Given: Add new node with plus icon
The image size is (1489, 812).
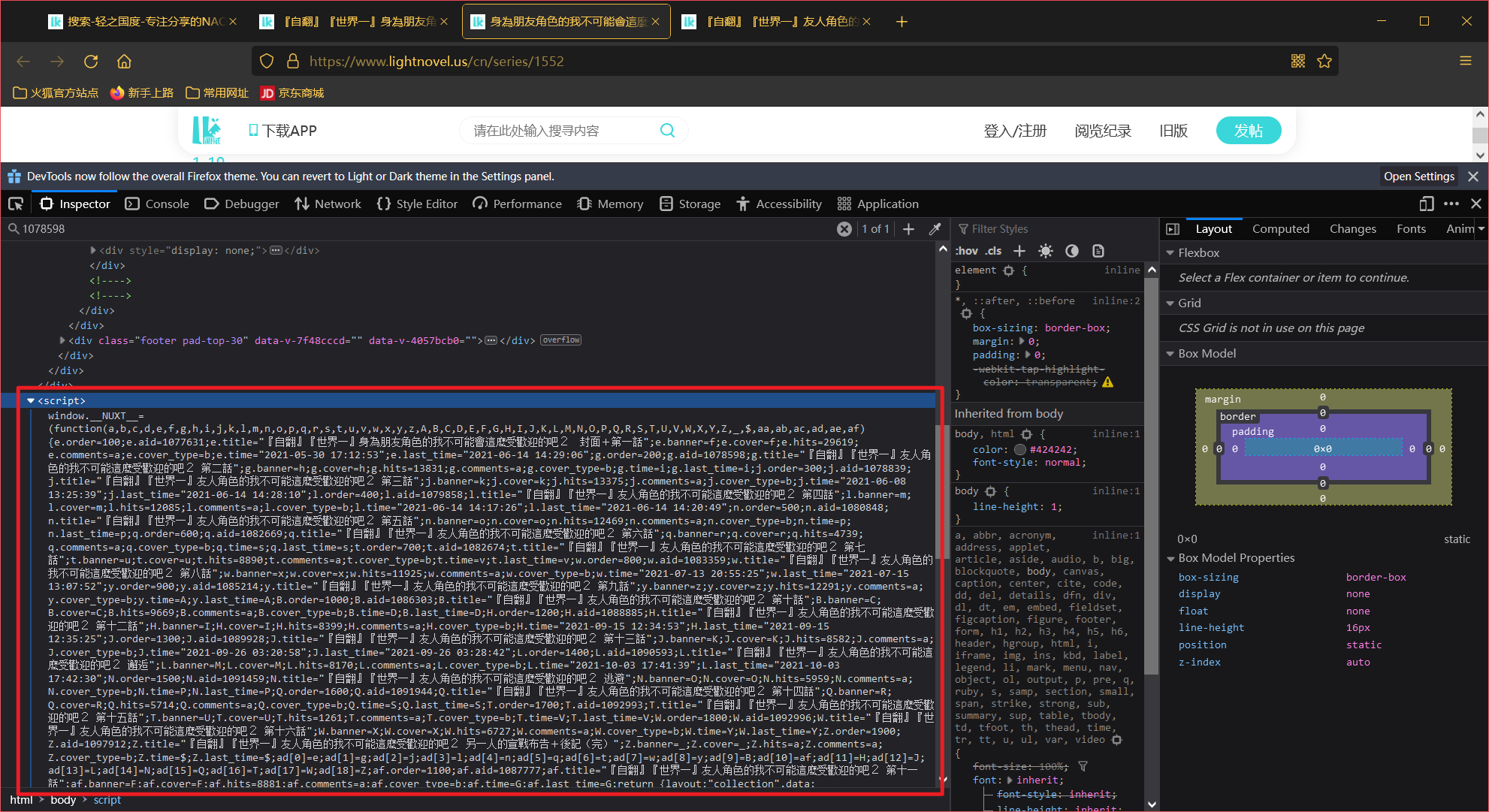Looking at the screenshot, I should pyautogui.click(x=908, y=229).
